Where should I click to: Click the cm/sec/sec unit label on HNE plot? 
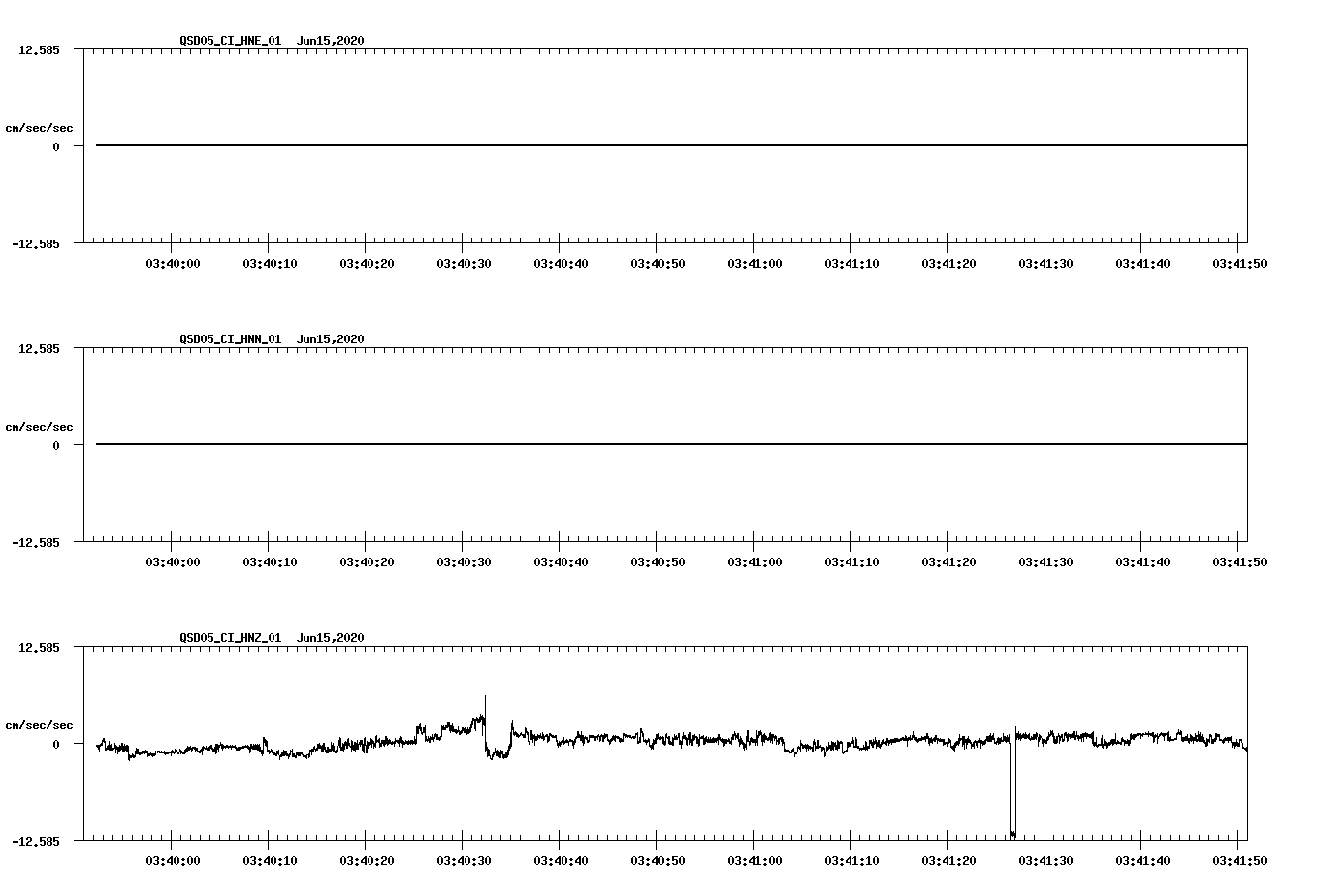39,128
